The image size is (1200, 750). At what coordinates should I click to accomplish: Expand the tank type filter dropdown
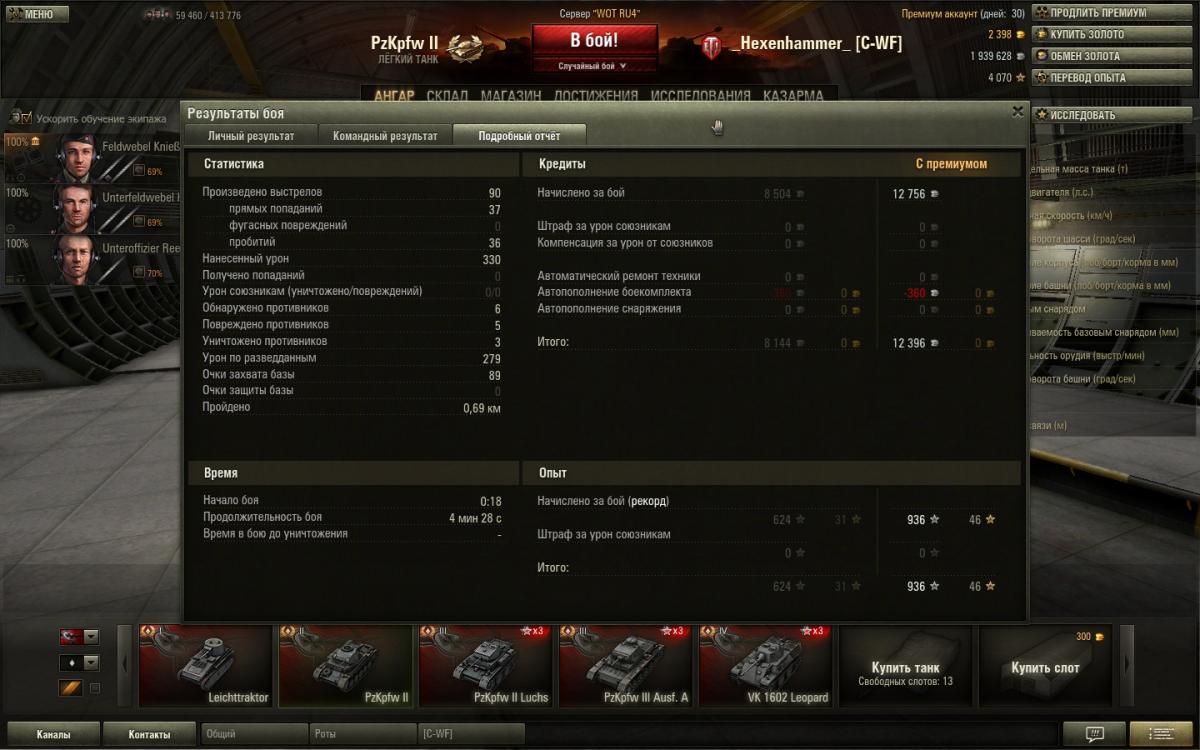pyautogui.click(x=80, y=663)
